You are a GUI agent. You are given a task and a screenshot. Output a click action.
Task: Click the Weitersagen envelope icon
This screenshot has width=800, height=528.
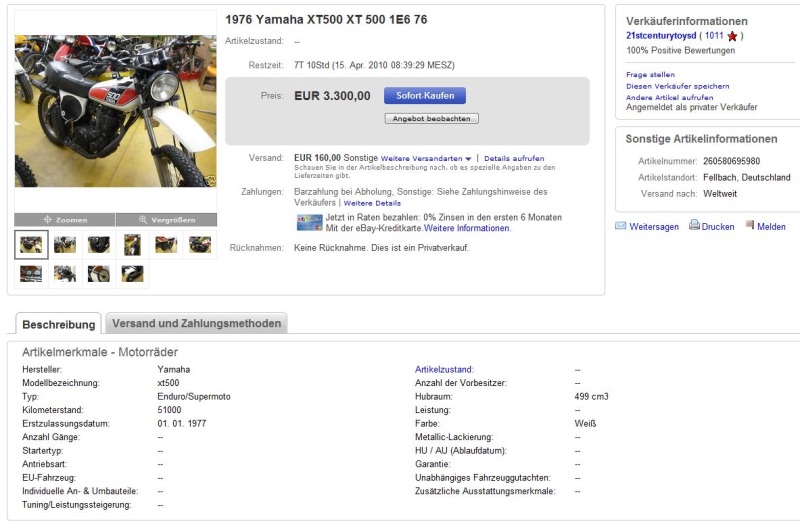[x=621, y=226]
